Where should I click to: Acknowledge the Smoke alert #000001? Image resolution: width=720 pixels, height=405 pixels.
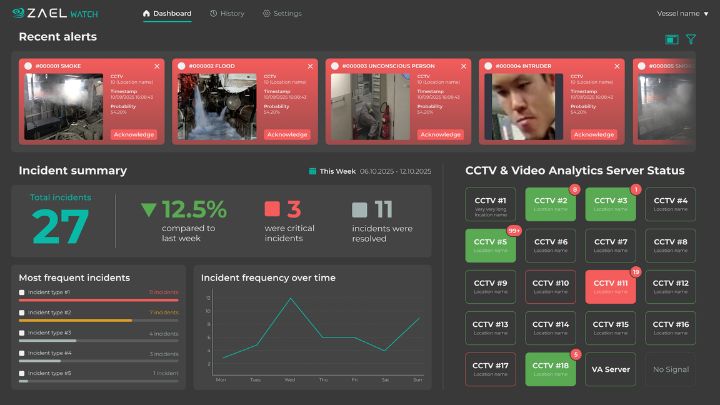pyautogui.click(x=134, y=135)
